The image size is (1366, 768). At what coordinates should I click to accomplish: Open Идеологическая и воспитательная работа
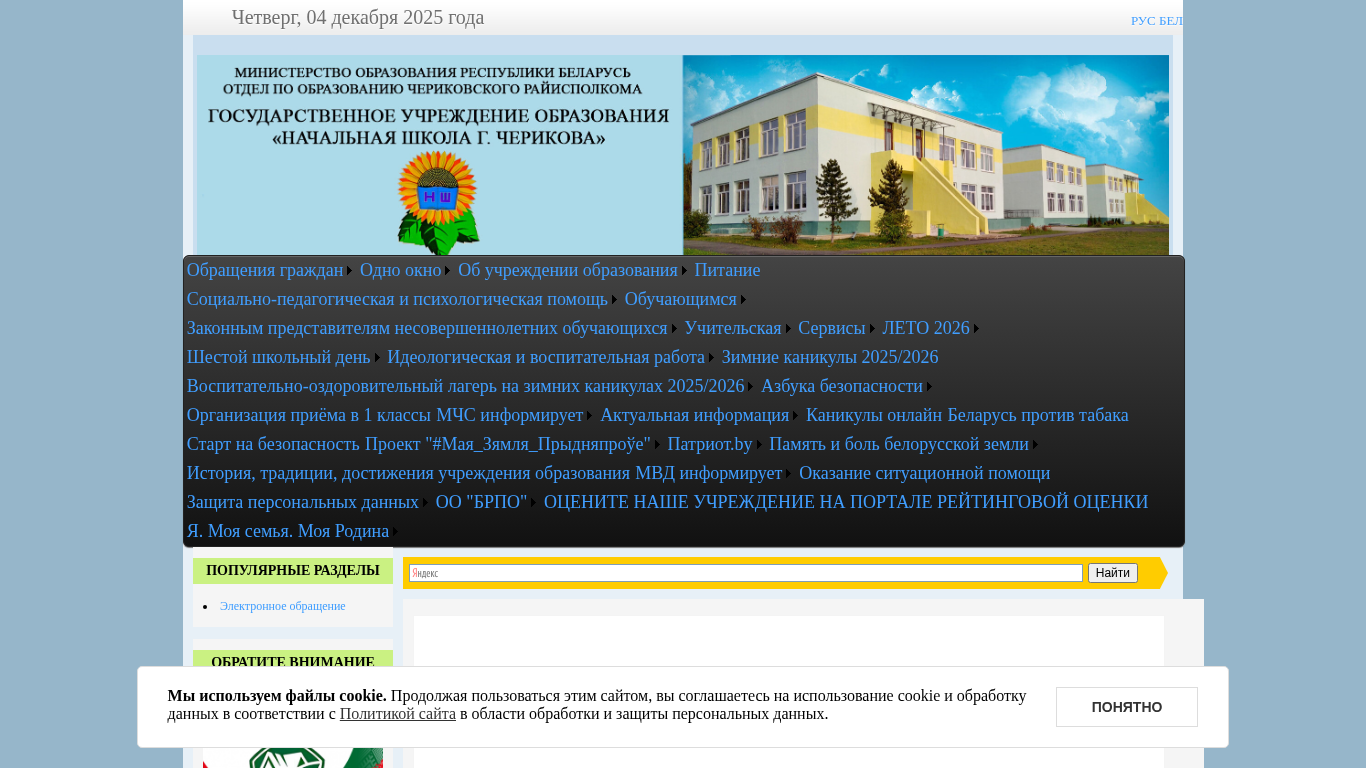click(x=546, y=357)
